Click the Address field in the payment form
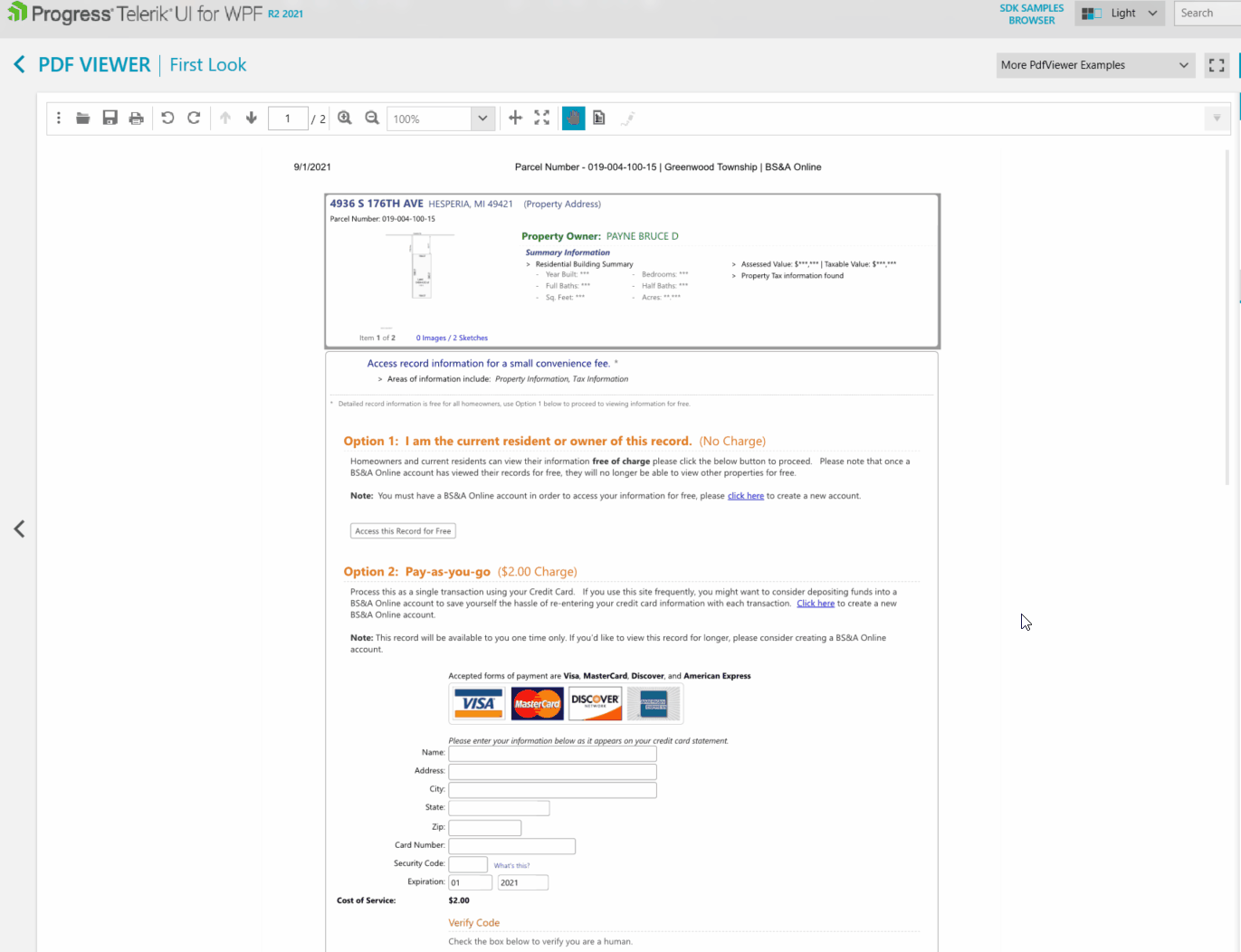 552,772
